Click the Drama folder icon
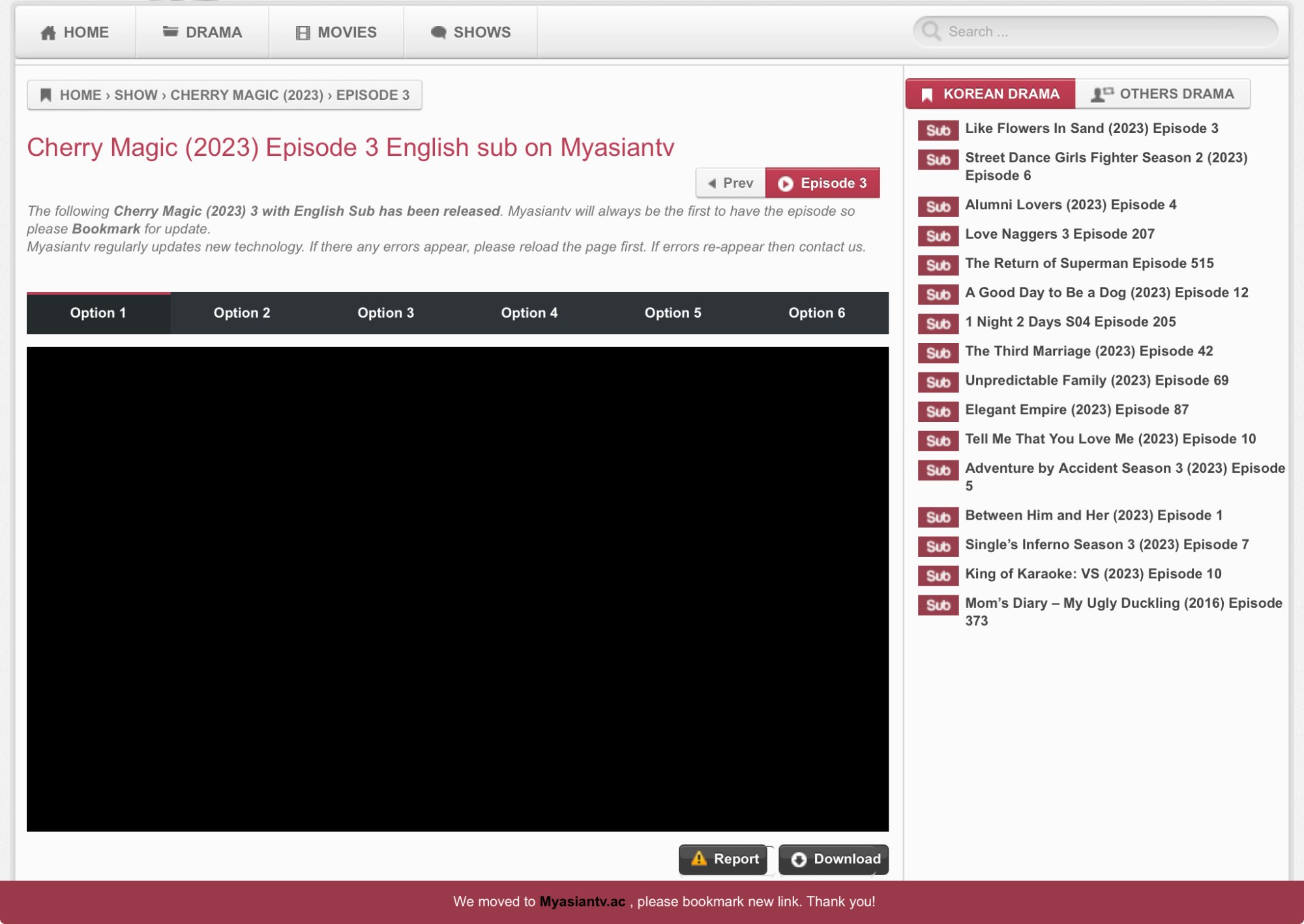The image size is (1304, 924). point(170,31)
